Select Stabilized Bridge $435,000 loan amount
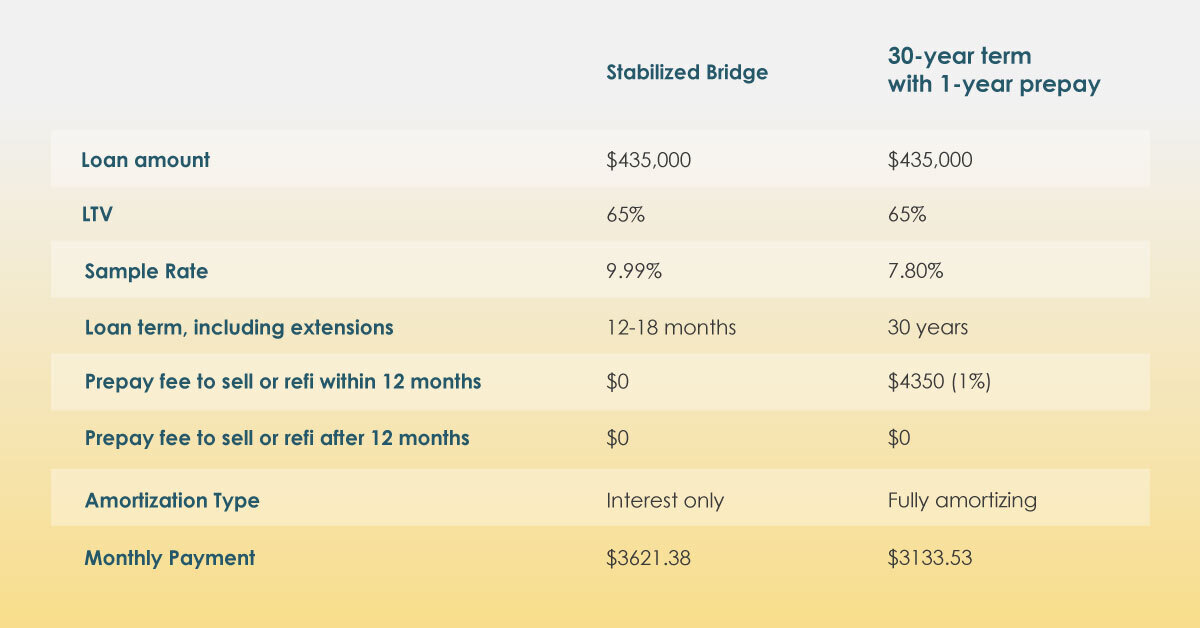This screenshot has height=628, width=1200. pyautogui.click(x=648, y=159)
